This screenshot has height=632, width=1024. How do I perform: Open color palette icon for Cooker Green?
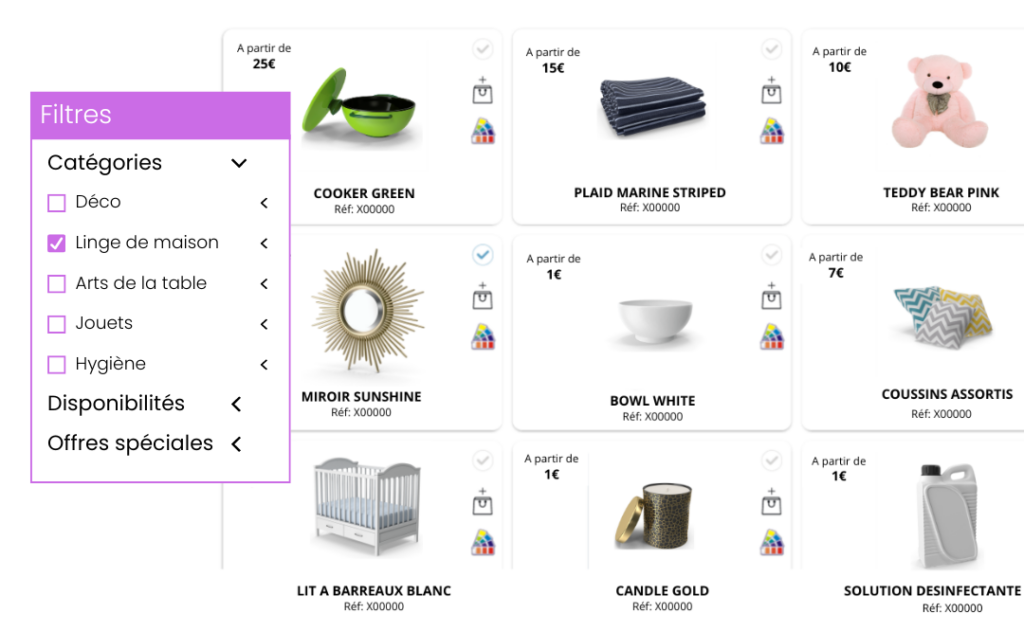click(483, 131)
